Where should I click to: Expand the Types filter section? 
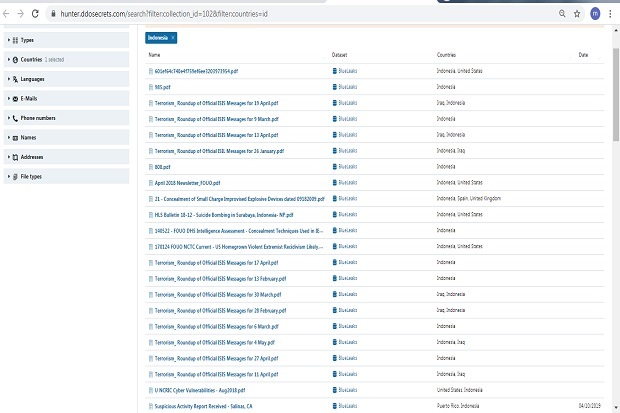tap(66, 40)
